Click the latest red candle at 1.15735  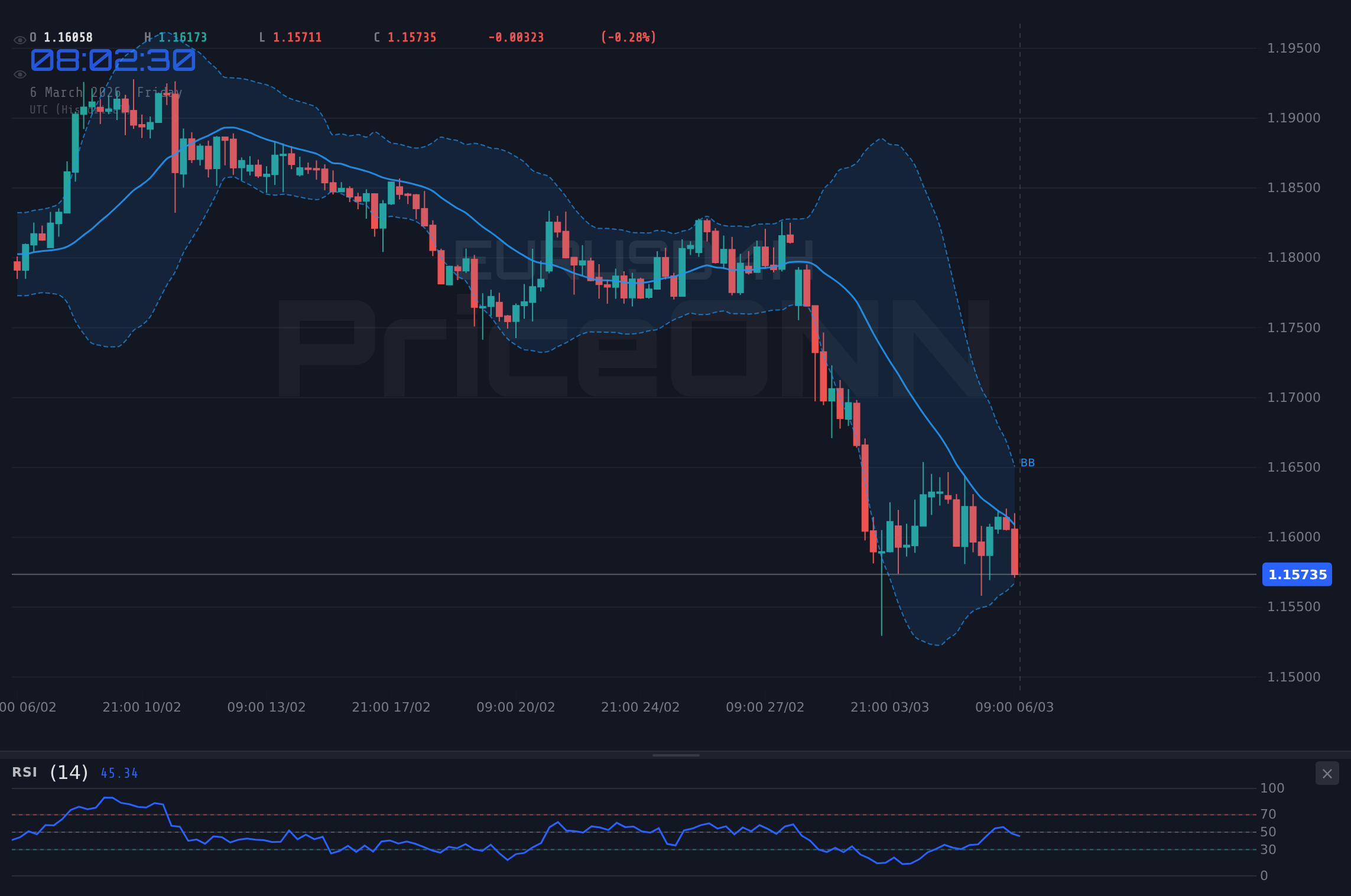1015,551
